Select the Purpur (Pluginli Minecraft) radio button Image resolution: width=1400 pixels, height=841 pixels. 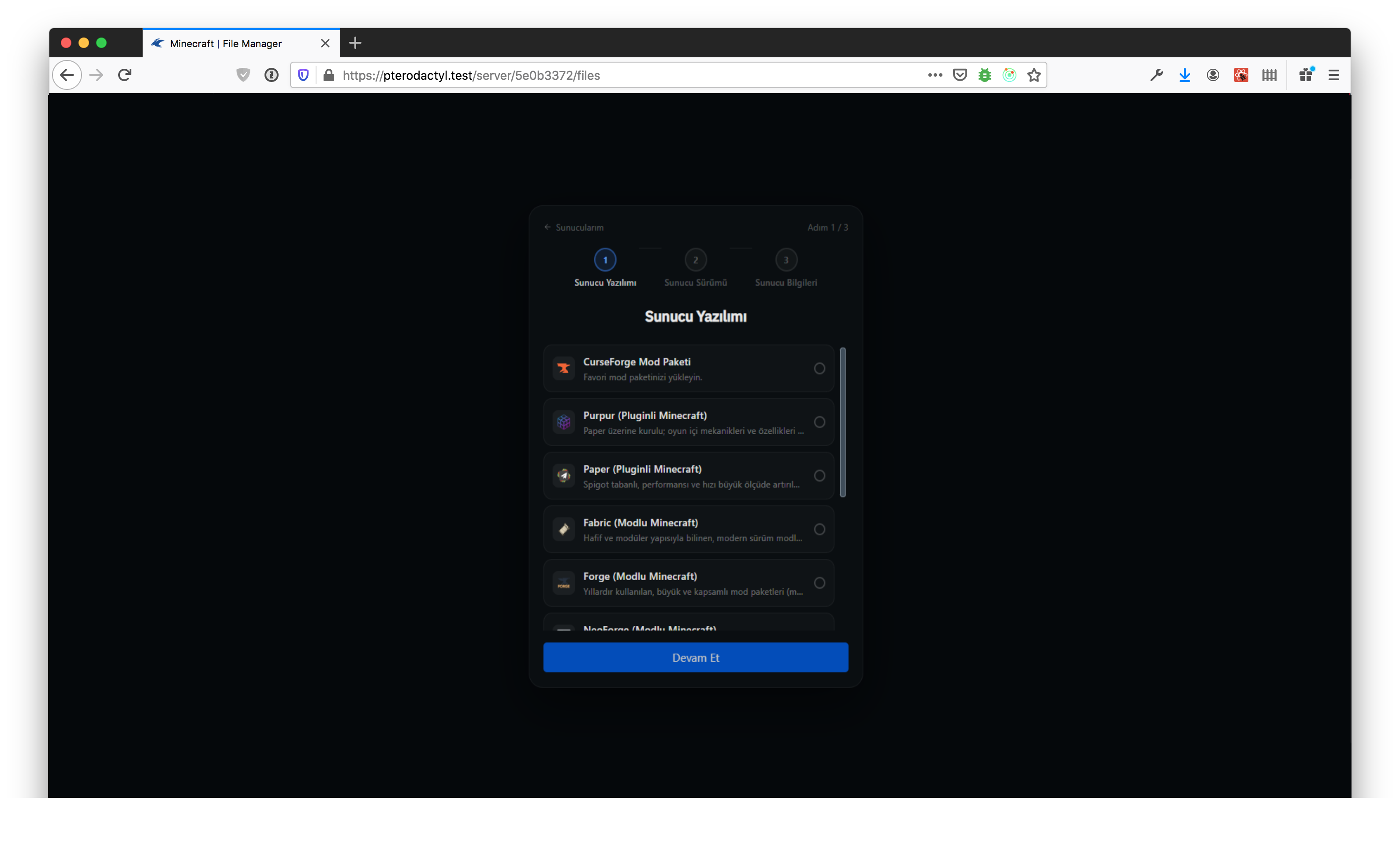point(819,422)
